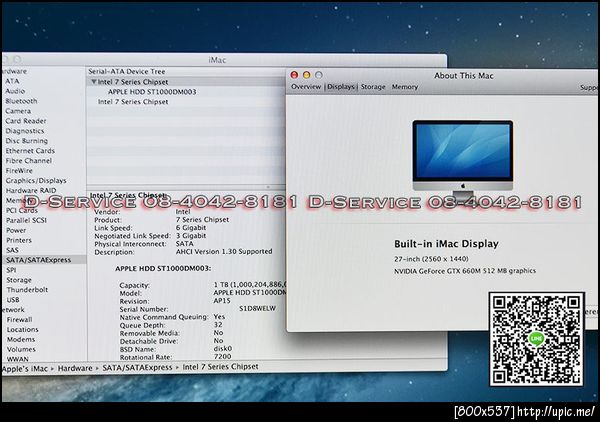Click Hardware in the path bar

[75, 368]
